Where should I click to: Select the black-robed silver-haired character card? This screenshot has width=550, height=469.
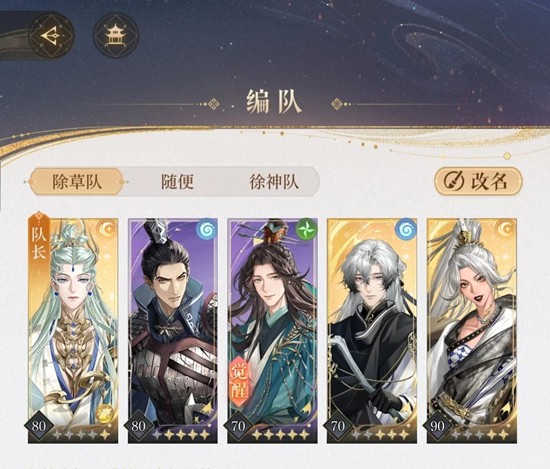click(372, 330)
